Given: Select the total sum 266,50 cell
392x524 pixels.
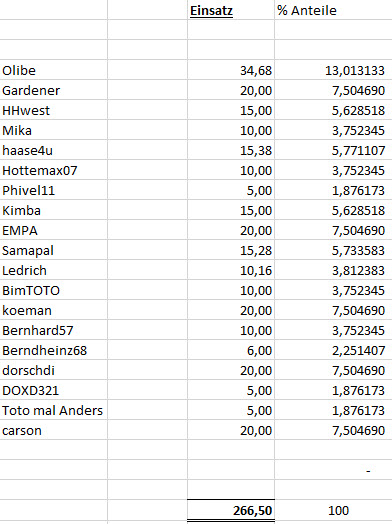Looking at the screenshot, I should click(231, 510).
